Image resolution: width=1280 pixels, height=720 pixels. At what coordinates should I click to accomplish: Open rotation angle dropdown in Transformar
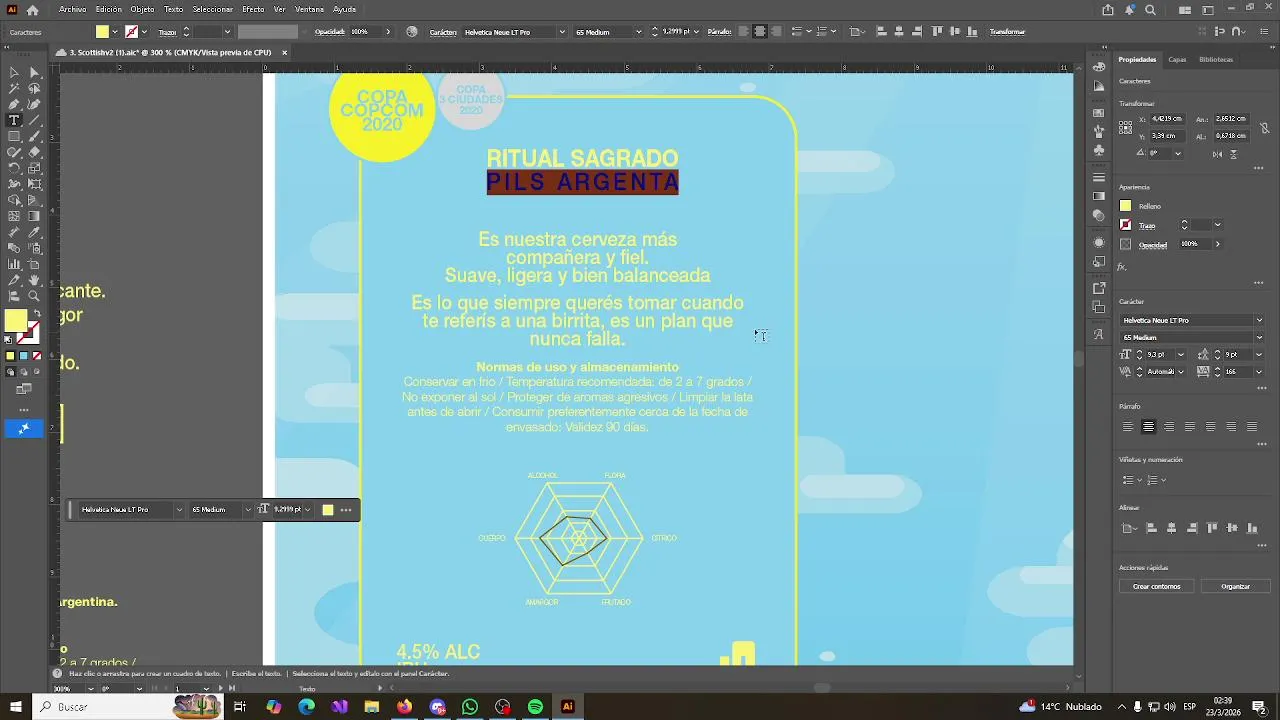pos(1178,154)
